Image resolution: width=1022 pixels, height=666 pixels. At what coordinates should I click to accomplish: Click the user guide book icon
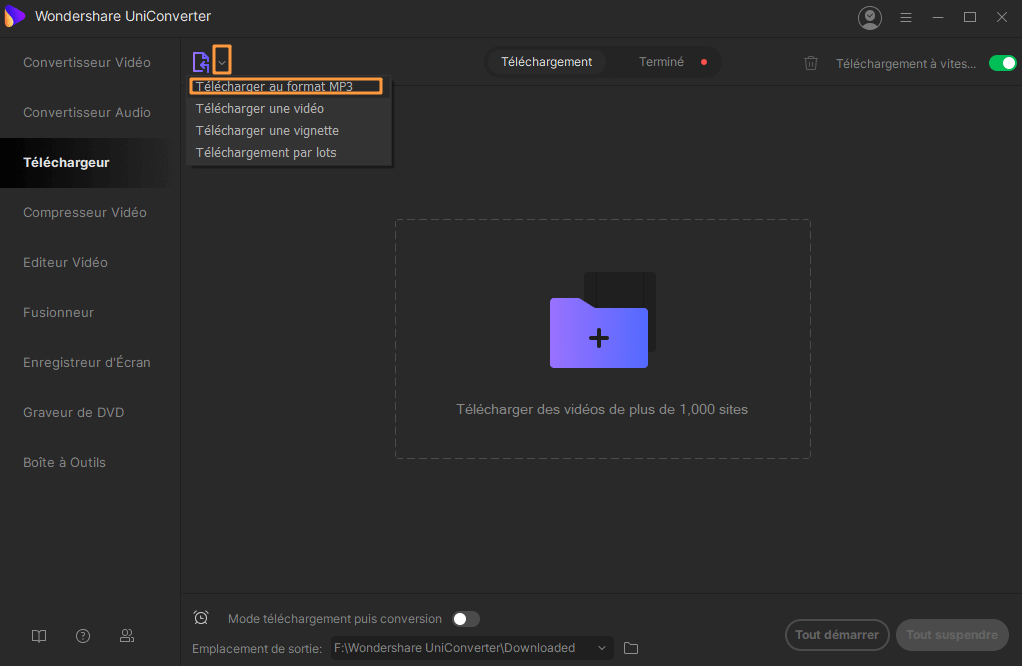[x=39, y=636]
